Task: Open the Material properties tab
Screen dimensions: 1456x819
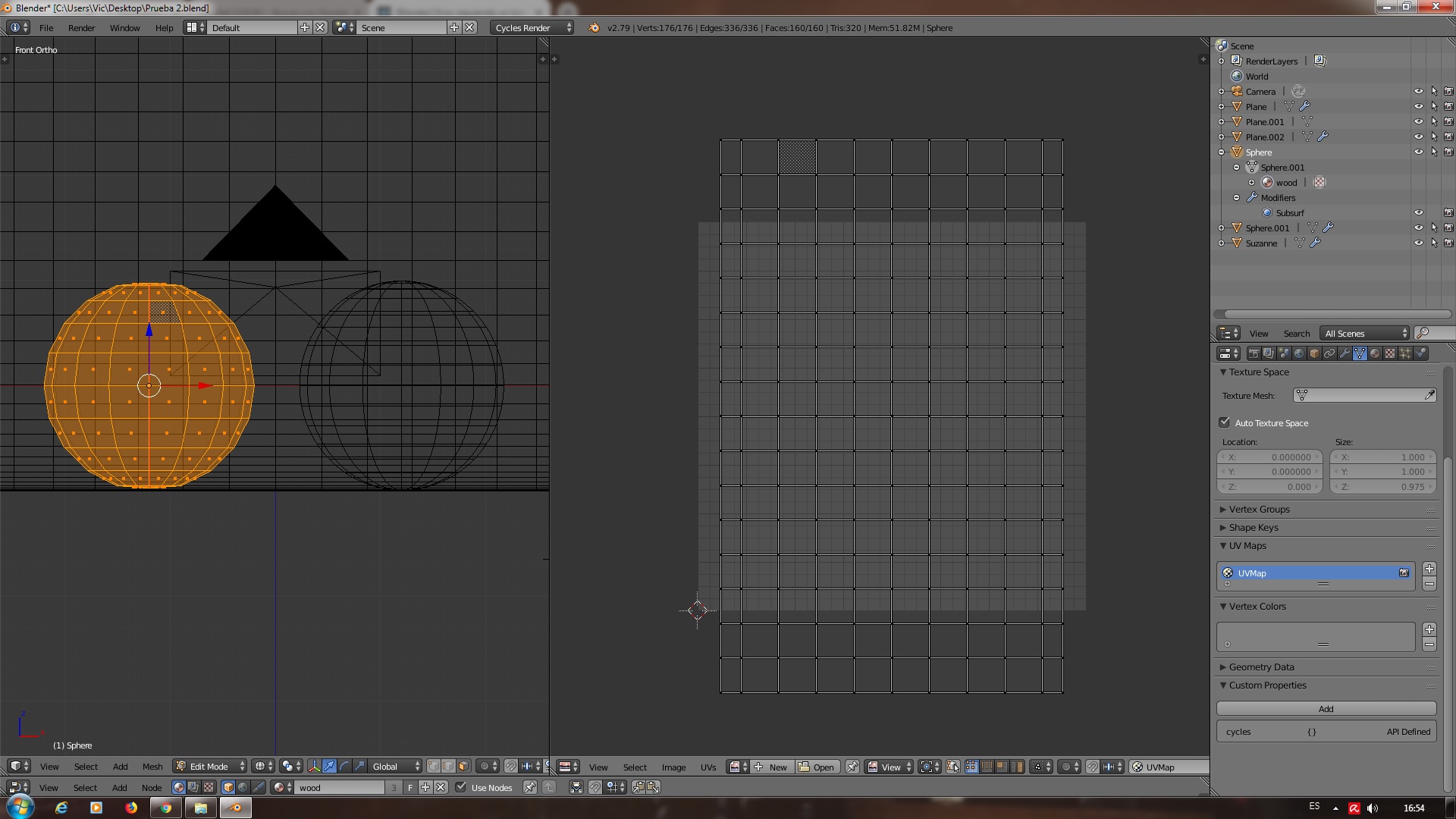Action: pos(1375,353)
